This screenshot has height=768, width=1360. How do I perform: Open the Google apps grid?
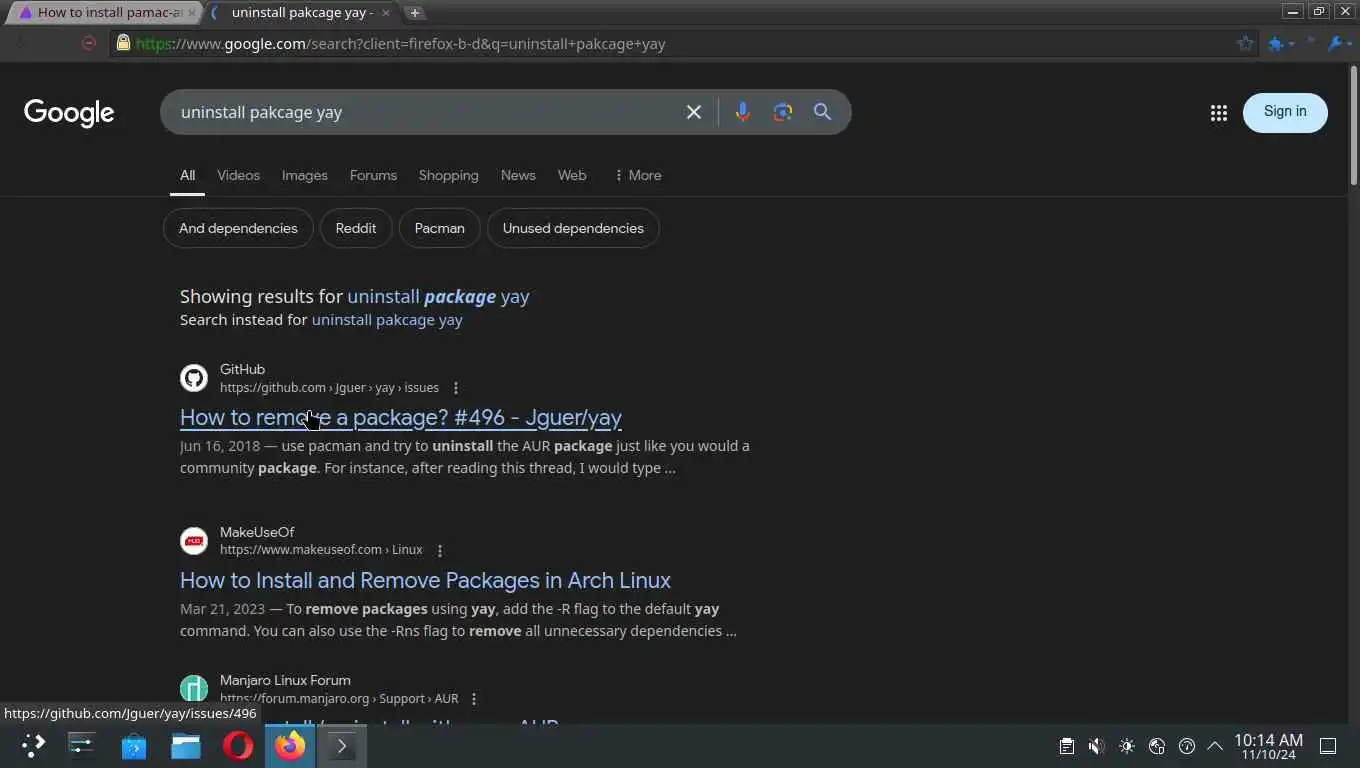pyautogui.click(x=1218, y=113)
